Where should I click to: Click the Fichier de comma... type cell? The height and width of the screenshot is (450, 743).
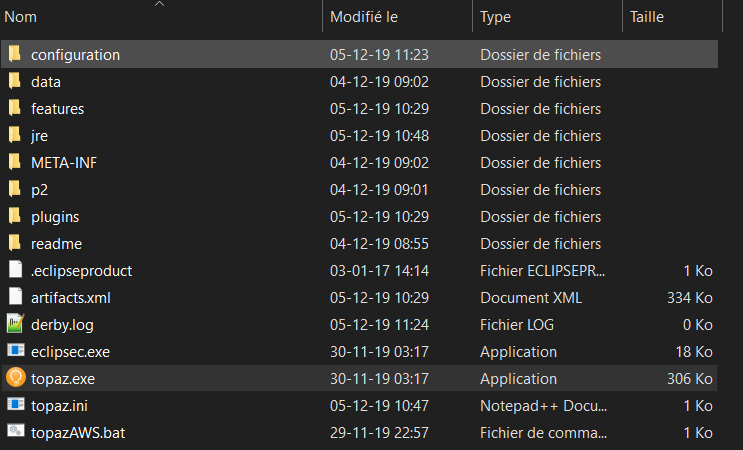pos(544,433)
